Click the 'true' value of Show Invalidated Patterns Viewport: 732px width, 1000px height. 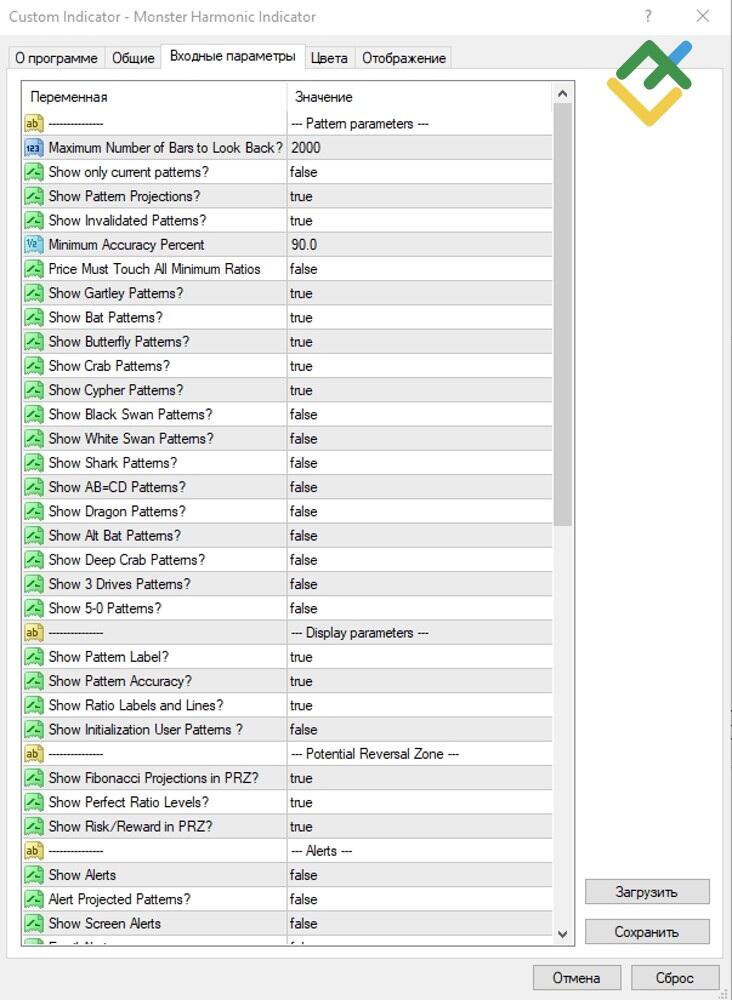(x=301, y=221)
